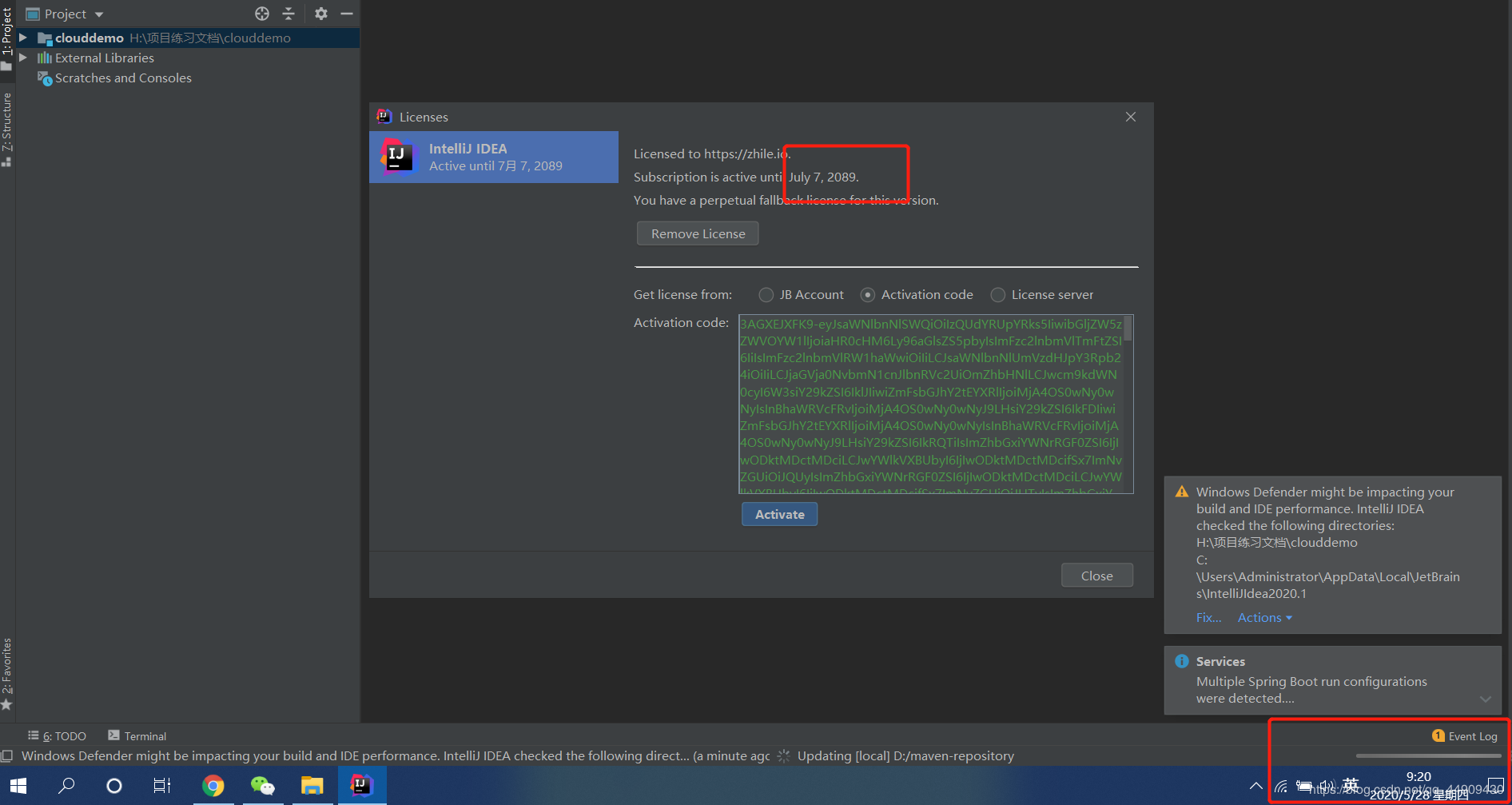The width and height of the screenshot is (1512, 805).
Task: Choose the Activation code license option
Action: pyautogui.click(x=917, y=295)
